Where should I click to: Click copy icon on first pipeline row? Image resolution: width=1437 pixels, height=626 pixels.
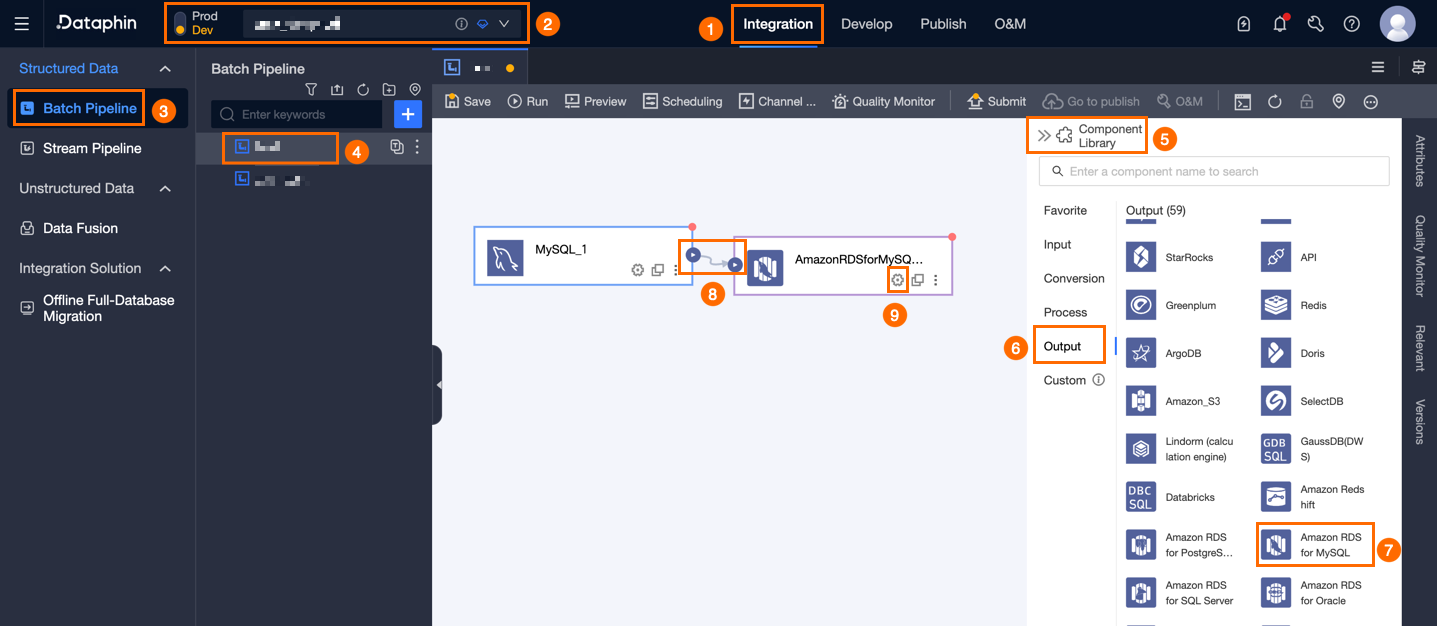coord(397,147)
